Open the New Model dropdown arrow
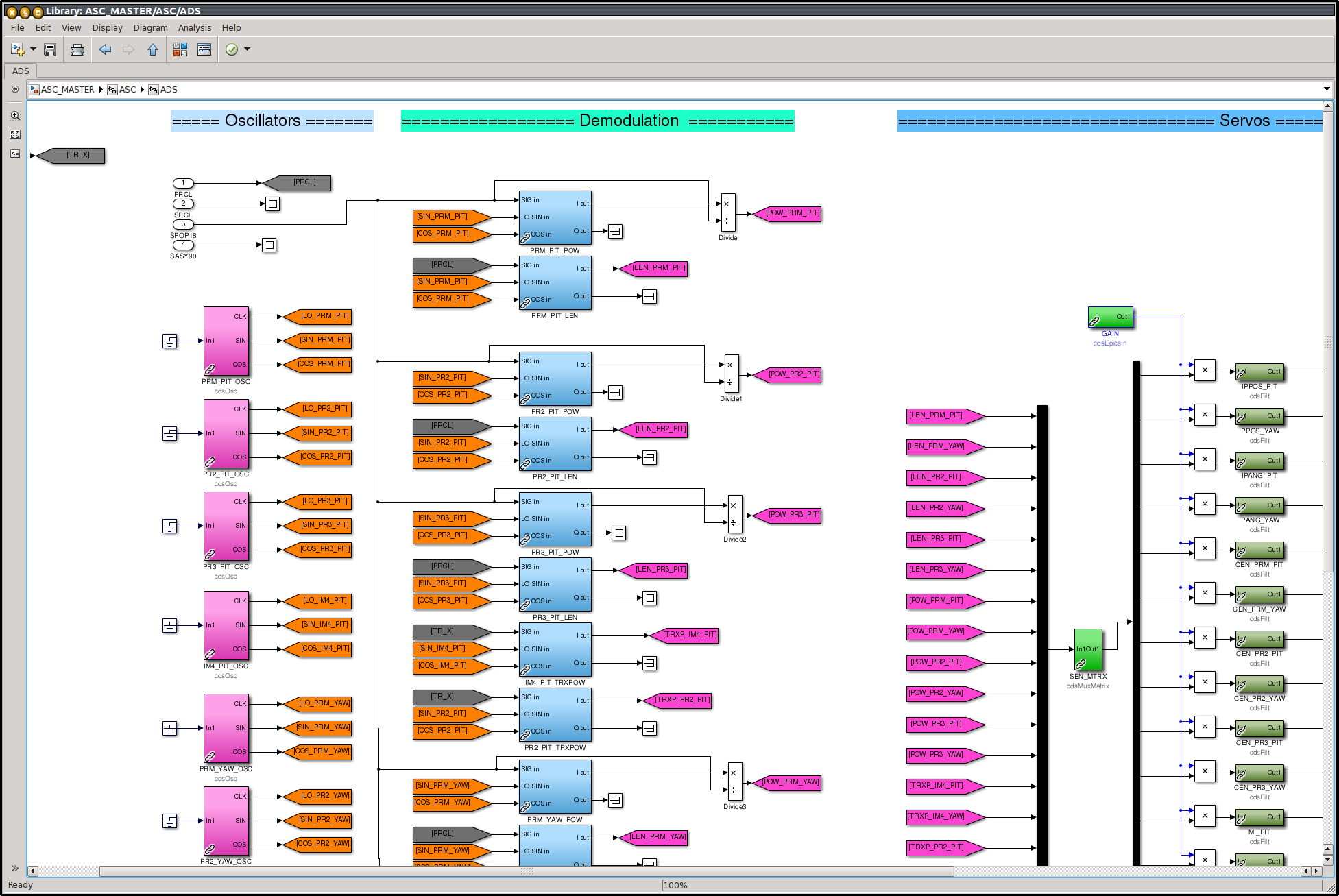The width and height of the screenshot is (1339, 896). pos(33,49)
